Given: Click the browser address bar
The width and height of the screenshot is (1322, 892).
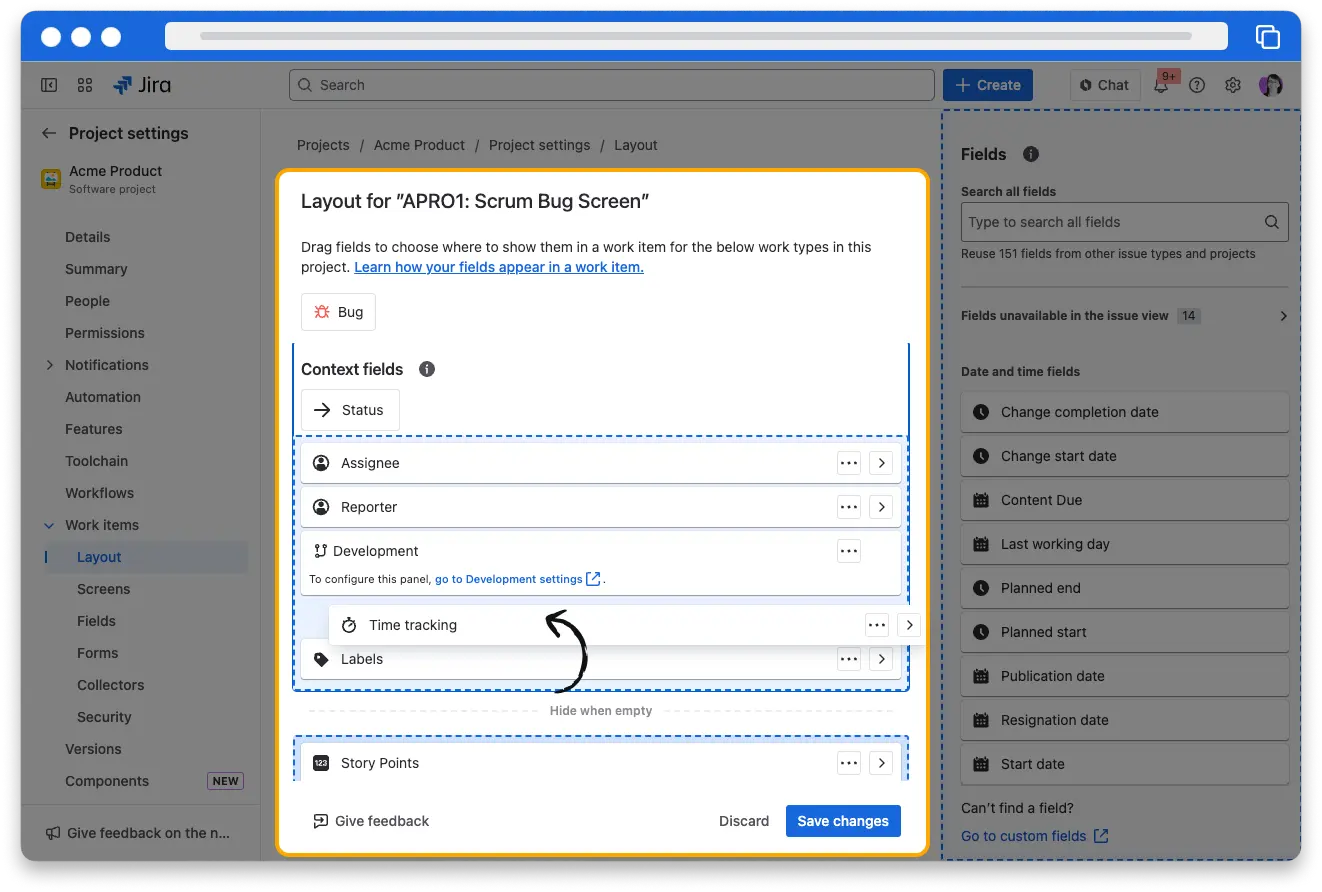Looking at the screenshot, I should 695,36.
